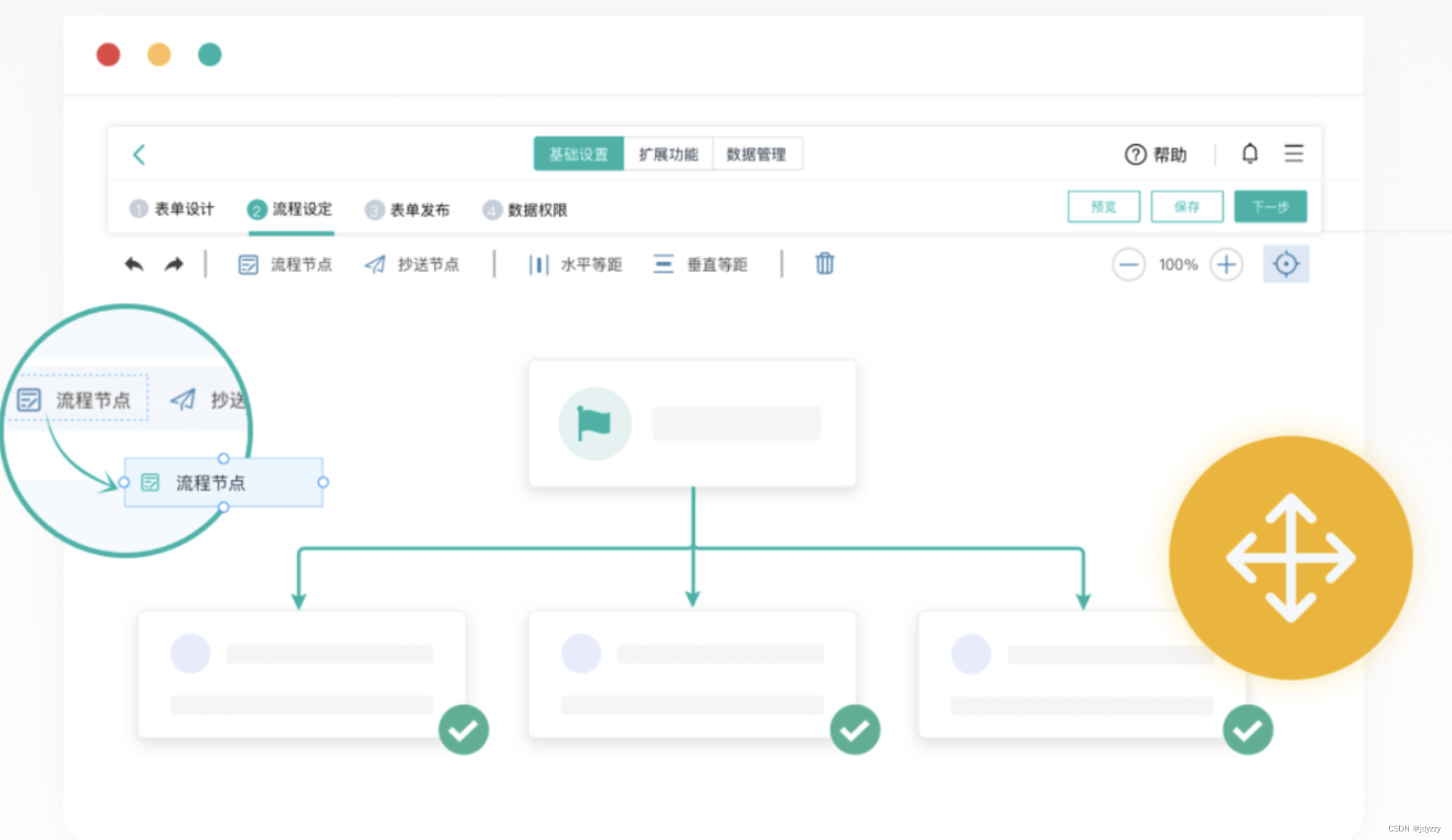Go to step 表单发布
Image resolution: width=1452 pixels, height=840 pixels.
[x=407, y=210]
